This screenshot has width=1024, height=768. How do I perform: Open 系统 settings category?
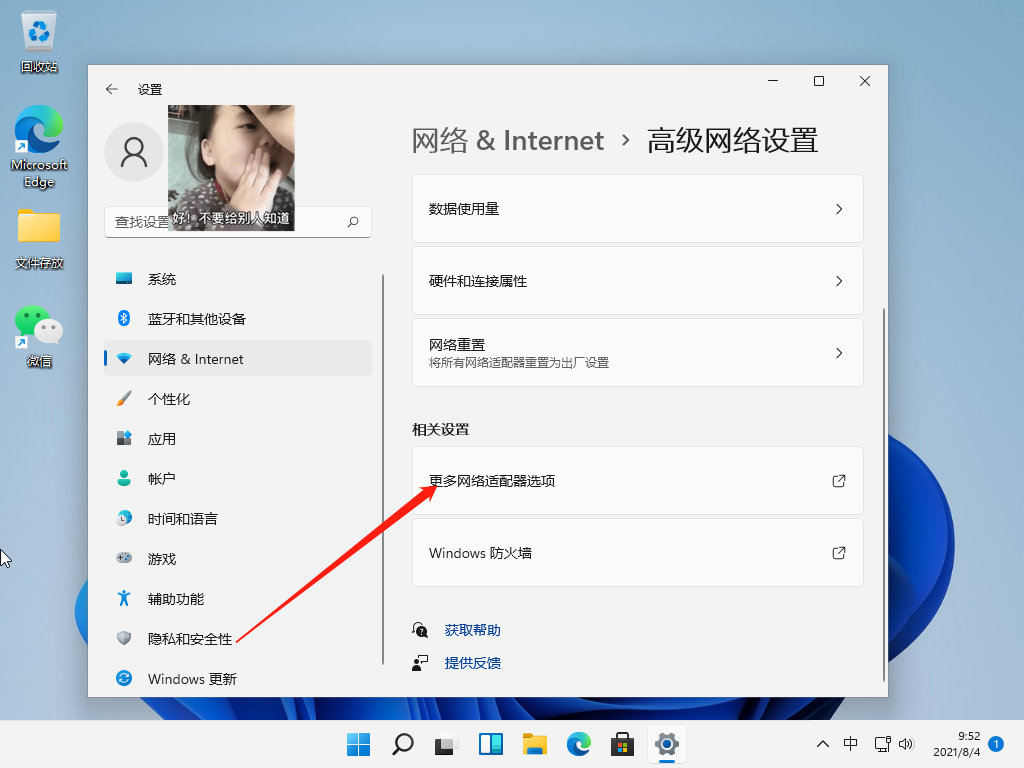tap(162, 279)
